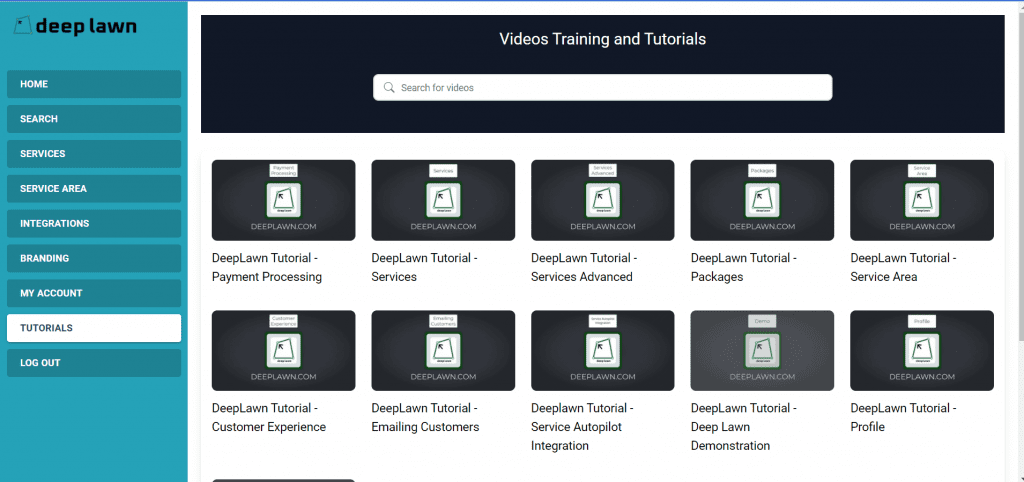Open the Services Advanced video thumbnail
The width and height of the screenshot is (1024, 482).
pos(603,201)
